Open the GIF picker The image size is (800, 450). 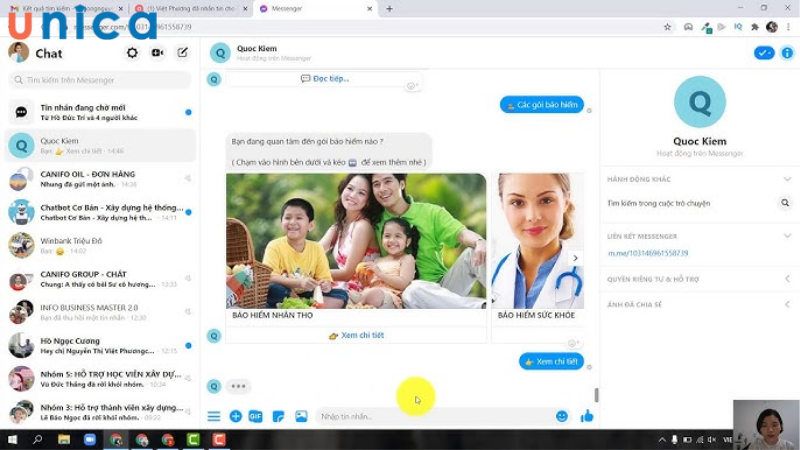256,416
